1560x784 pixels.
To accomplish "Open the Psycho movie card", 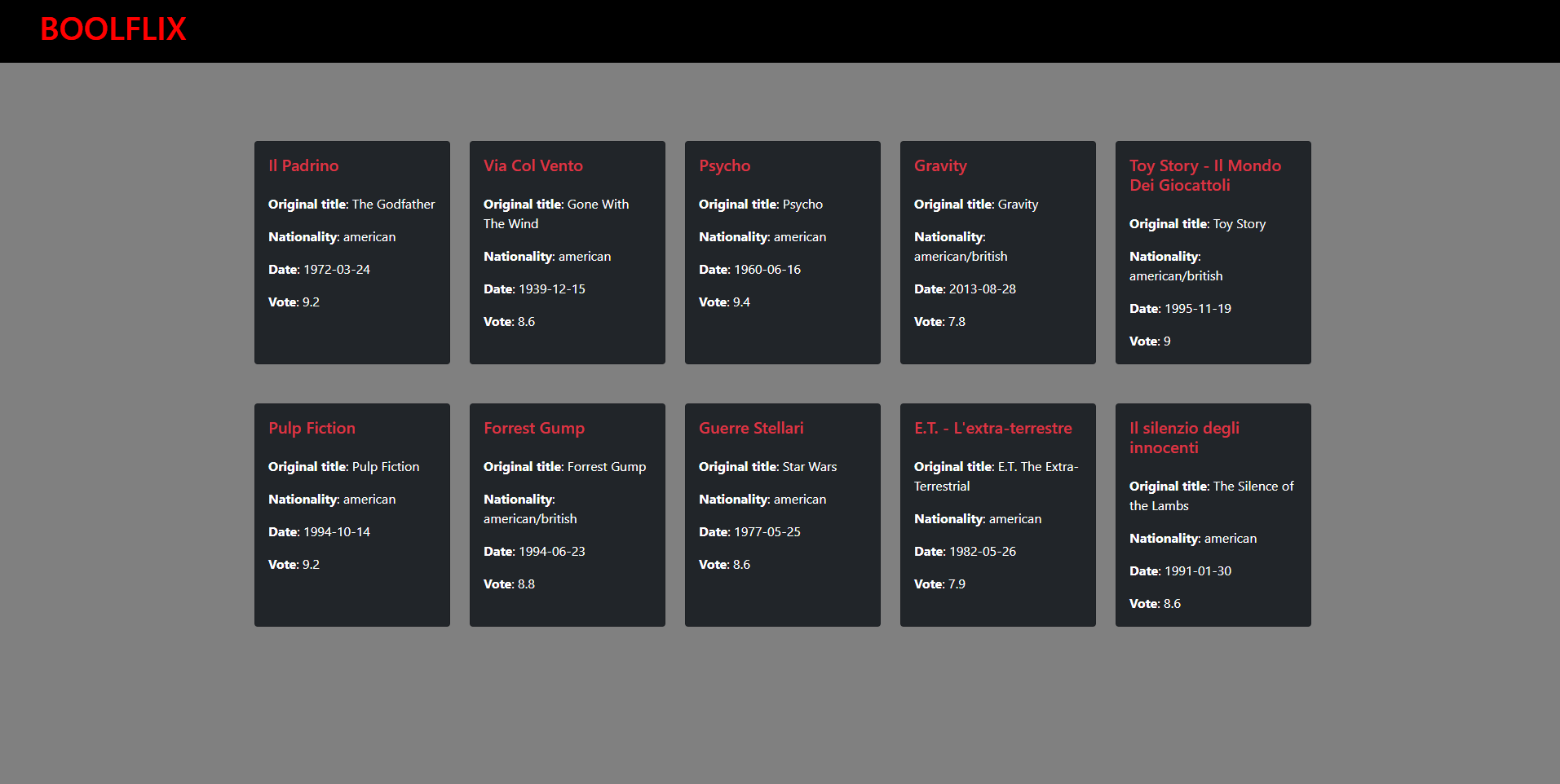I will coord(782,253).
